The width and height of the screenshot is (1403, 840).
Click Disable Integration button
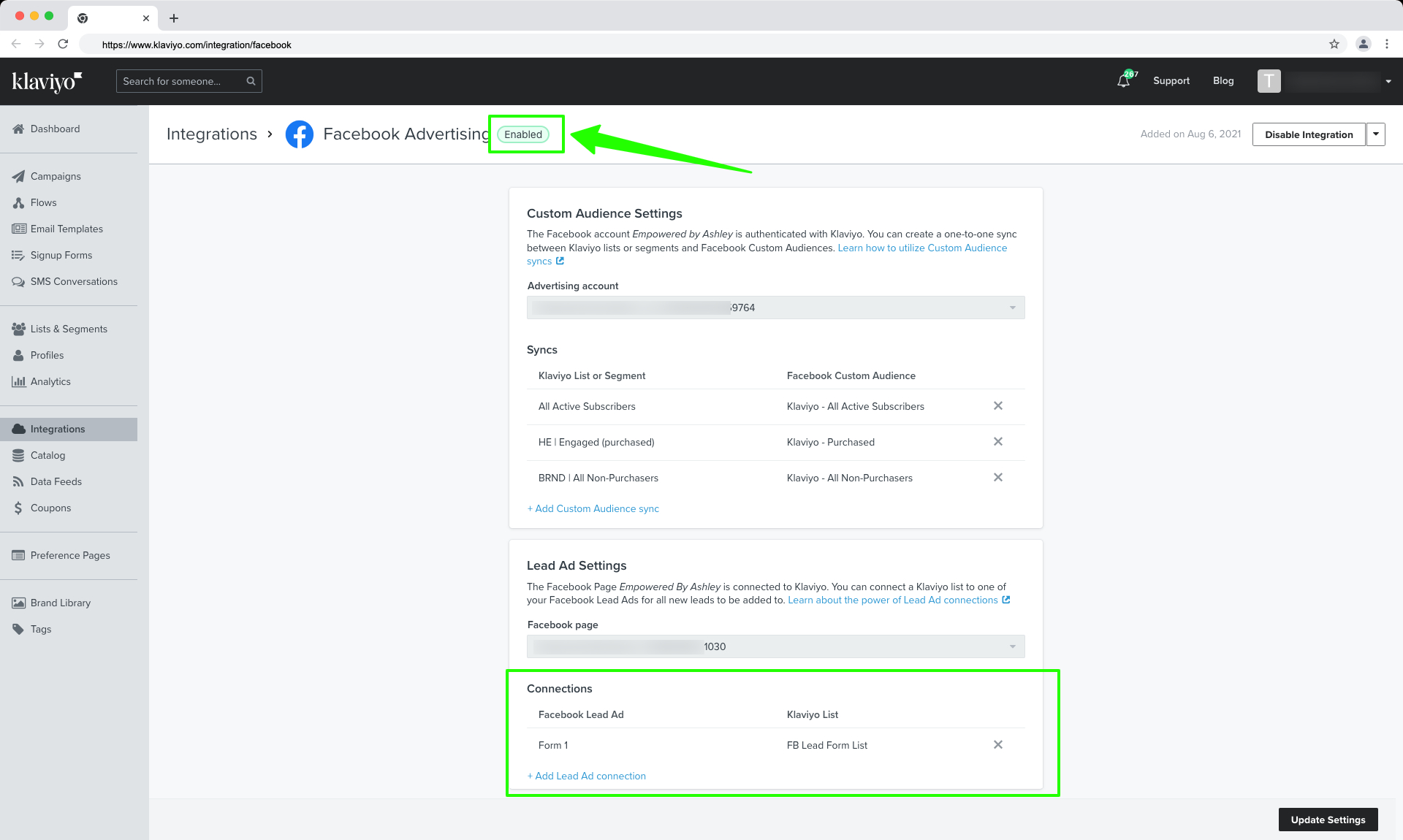pyautogui.click(x=1309, y=134)
